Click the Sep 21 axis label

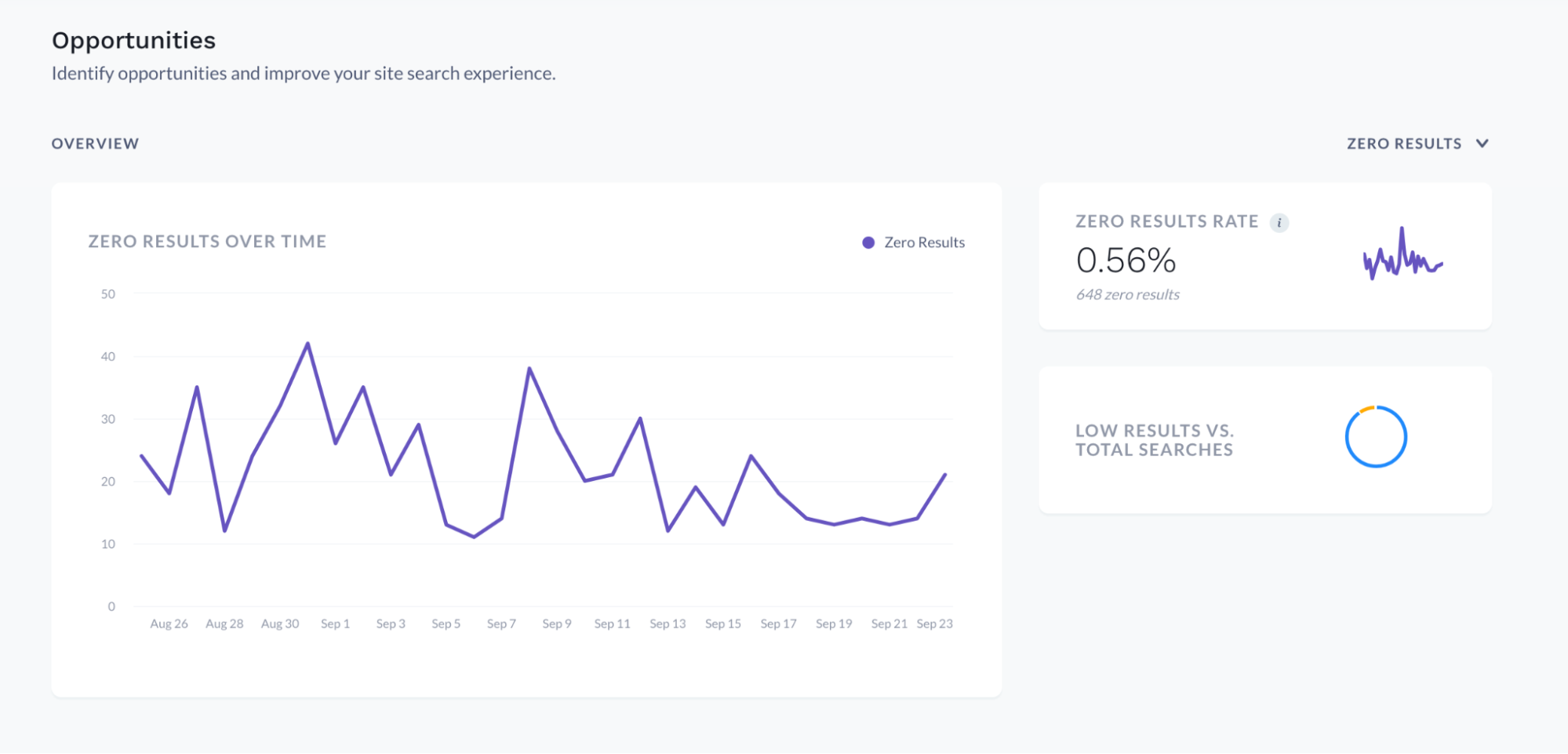(890, 624)
